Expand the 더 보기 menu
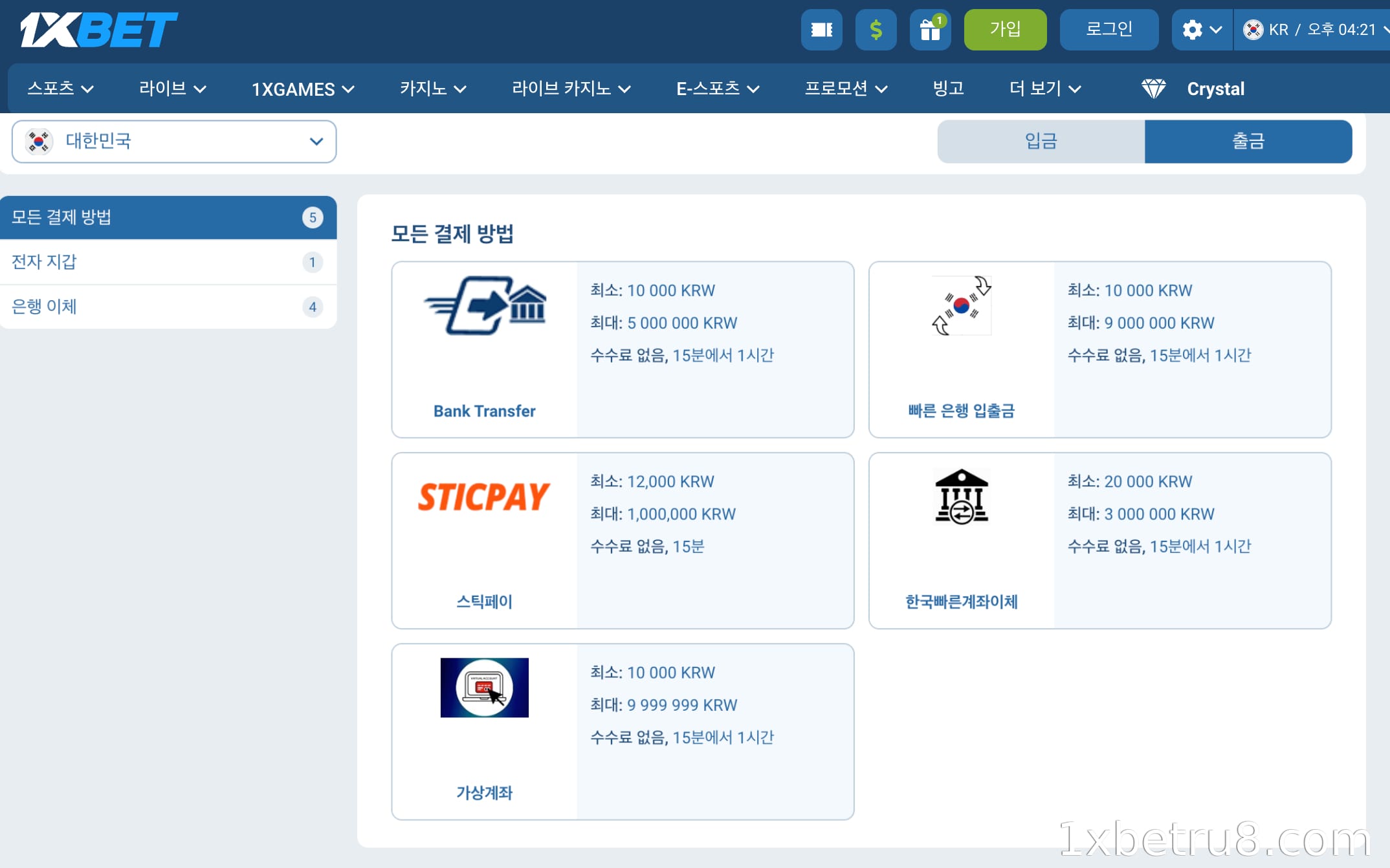This screenshot has width=1390, height=868. tap(1045, 89)
